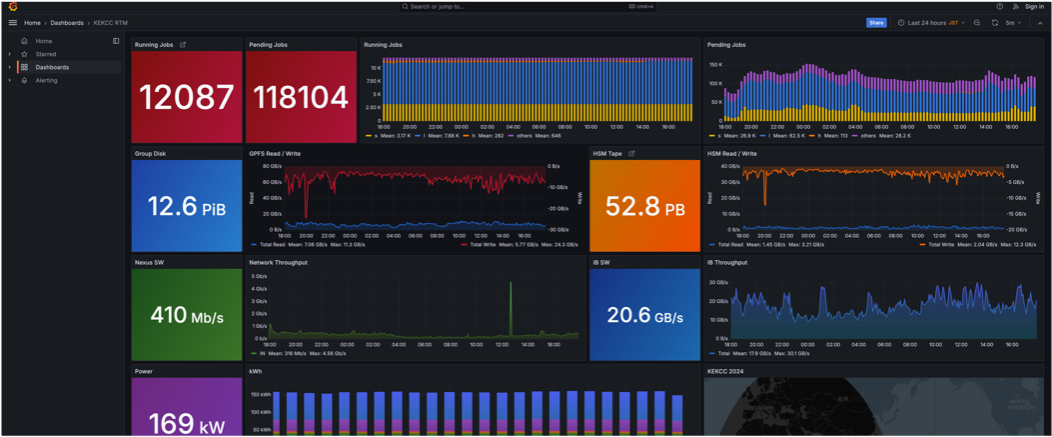Click the zoom out time range icon
Image resolution: width=1052 pixels, height=437 pixels.
point(977,22)
